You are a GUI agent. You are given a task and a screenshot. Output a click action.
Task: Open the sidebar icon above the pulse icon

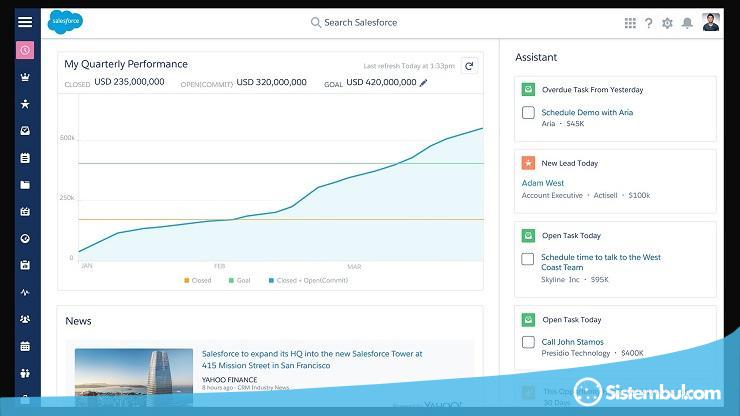tap(25, 265)
